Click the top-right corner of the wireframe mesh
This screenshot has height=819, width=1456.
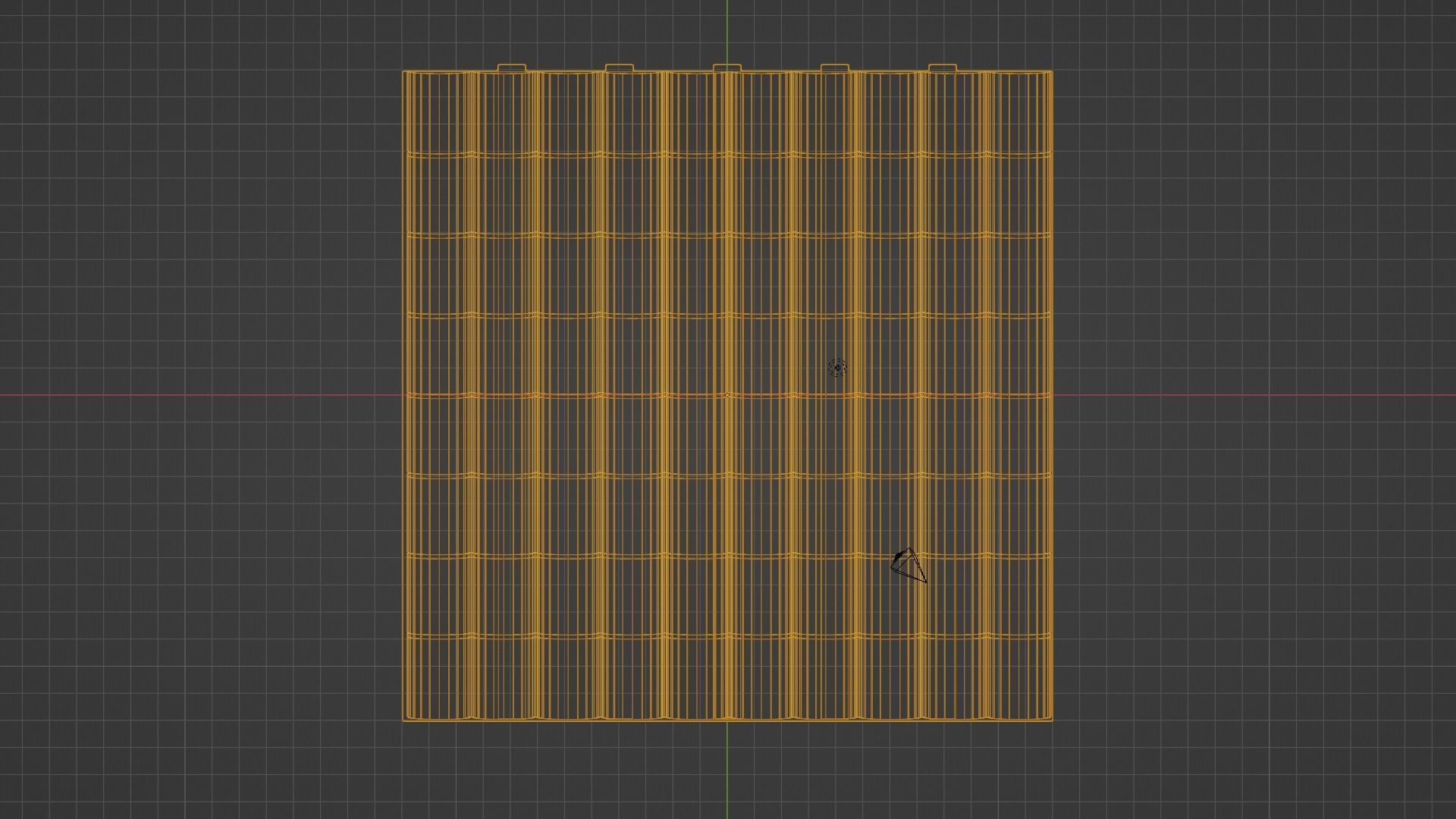1052,72
